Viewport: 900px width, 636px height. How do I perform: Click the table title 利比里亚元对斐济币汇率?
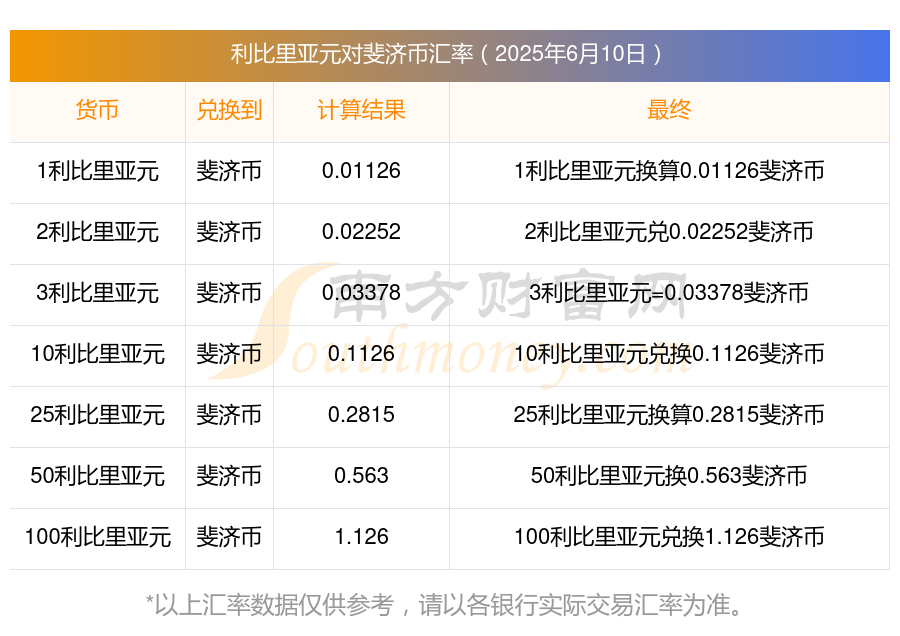(352, 54)
